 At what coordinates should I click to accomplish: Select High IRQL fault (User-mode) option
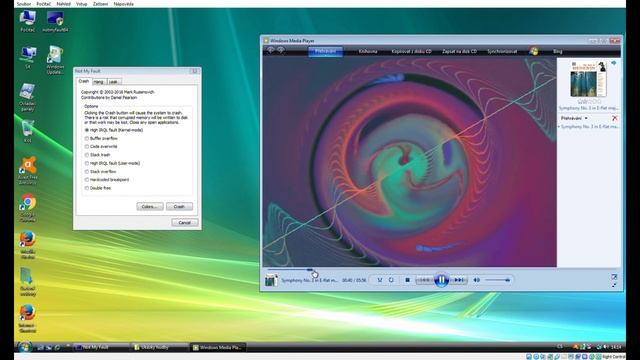coord(112,163)
